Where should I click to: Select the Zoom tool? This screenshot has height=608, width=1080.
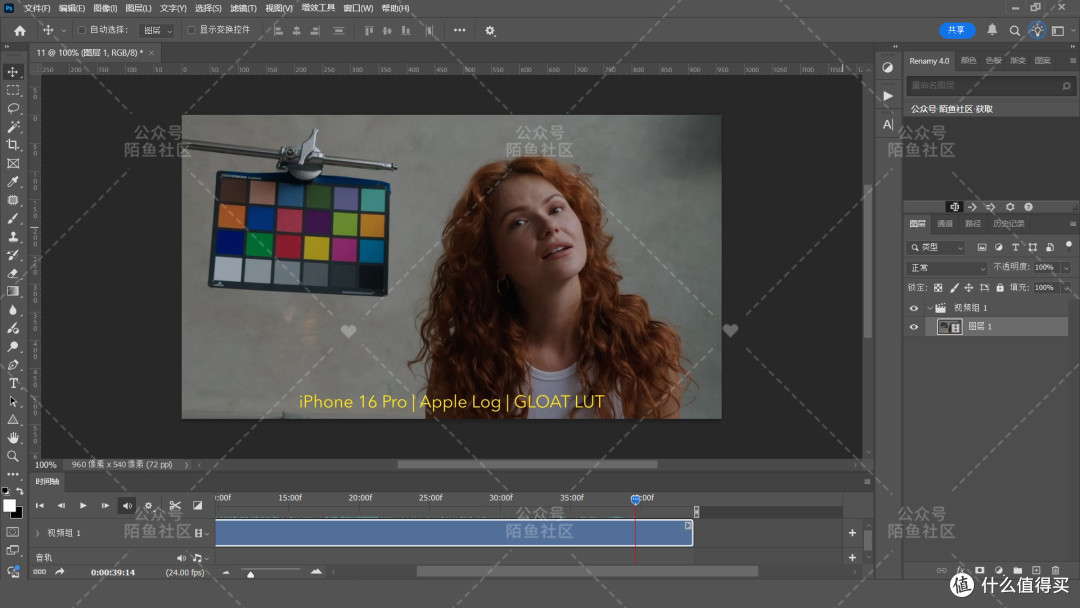click(x=13, y=456)
